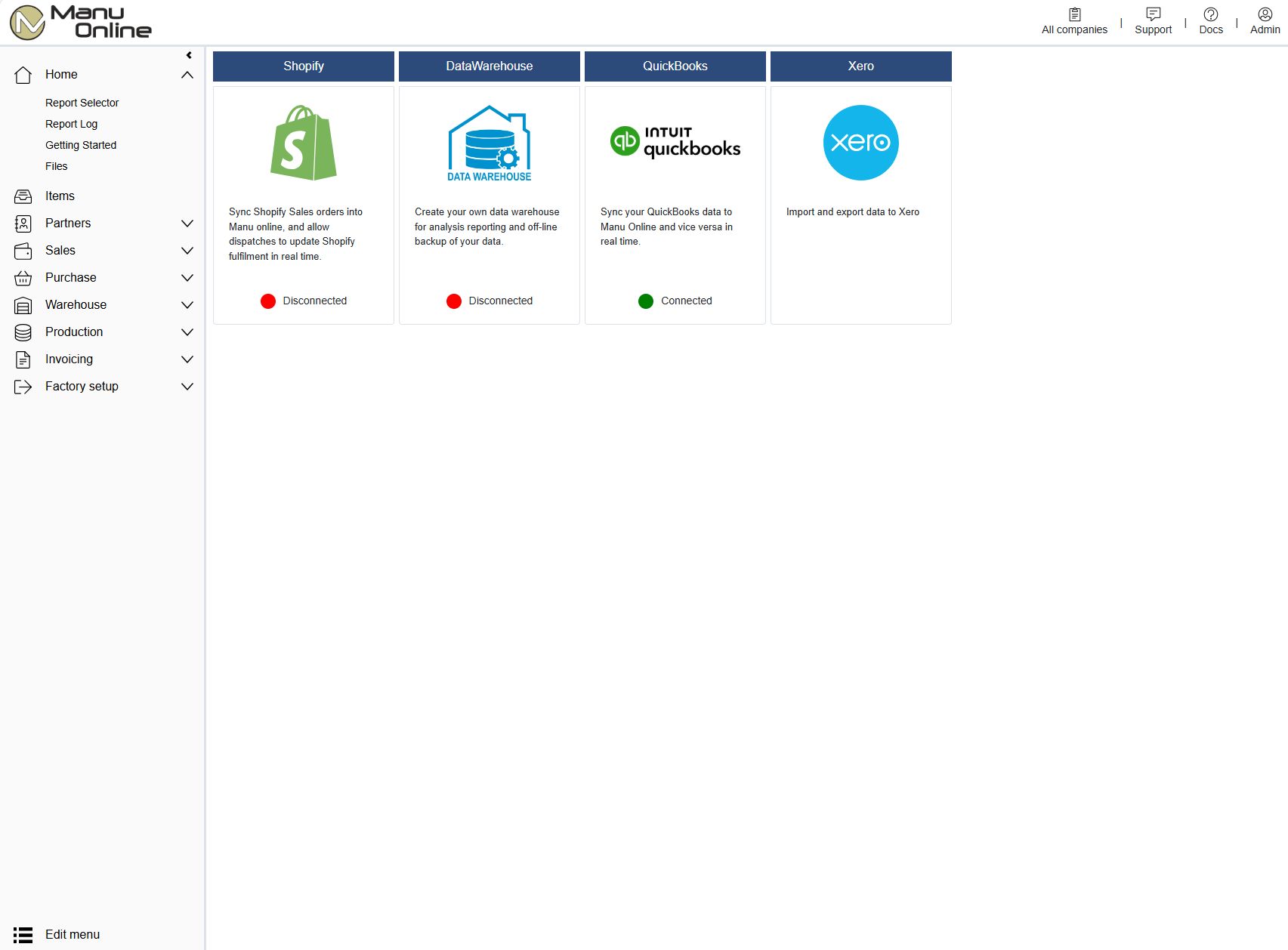Click the Edit menu label

tap(73, 935)
